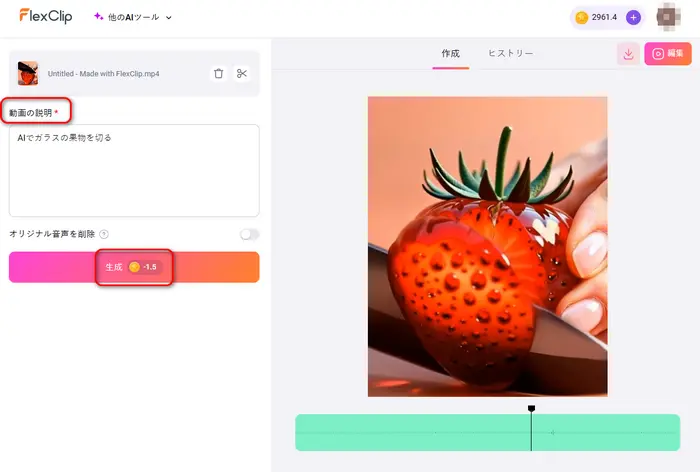700x472 pixels.
Task: Click the green audio waveform track
Action: (x=488, y=432)
